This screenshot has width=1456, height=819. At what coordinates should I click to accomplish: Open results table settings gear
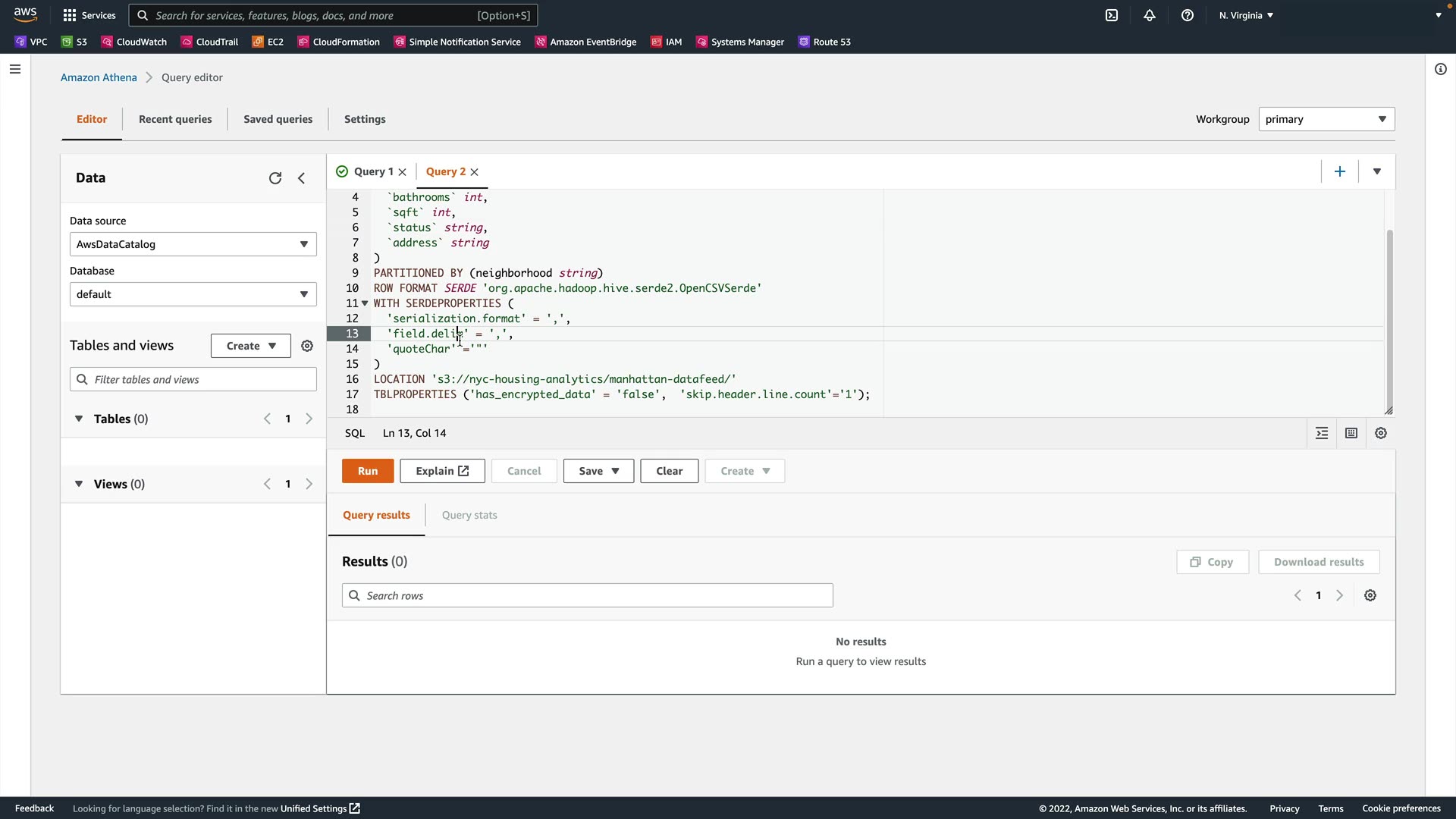[1370, 596]
